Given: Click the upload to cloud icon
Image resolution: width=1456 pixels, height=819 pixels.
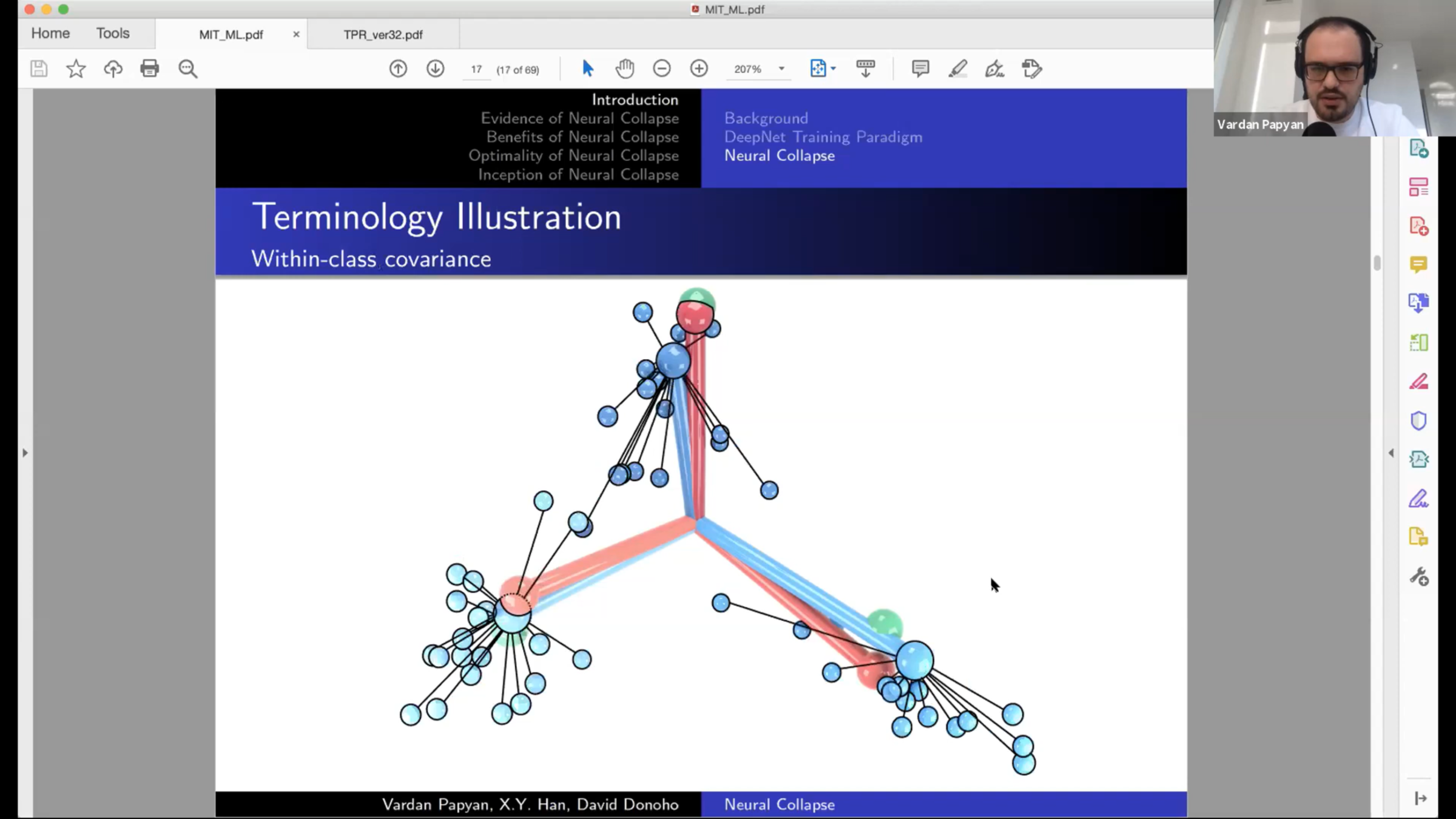Looking at the screenshot, I should click(113, 69).
